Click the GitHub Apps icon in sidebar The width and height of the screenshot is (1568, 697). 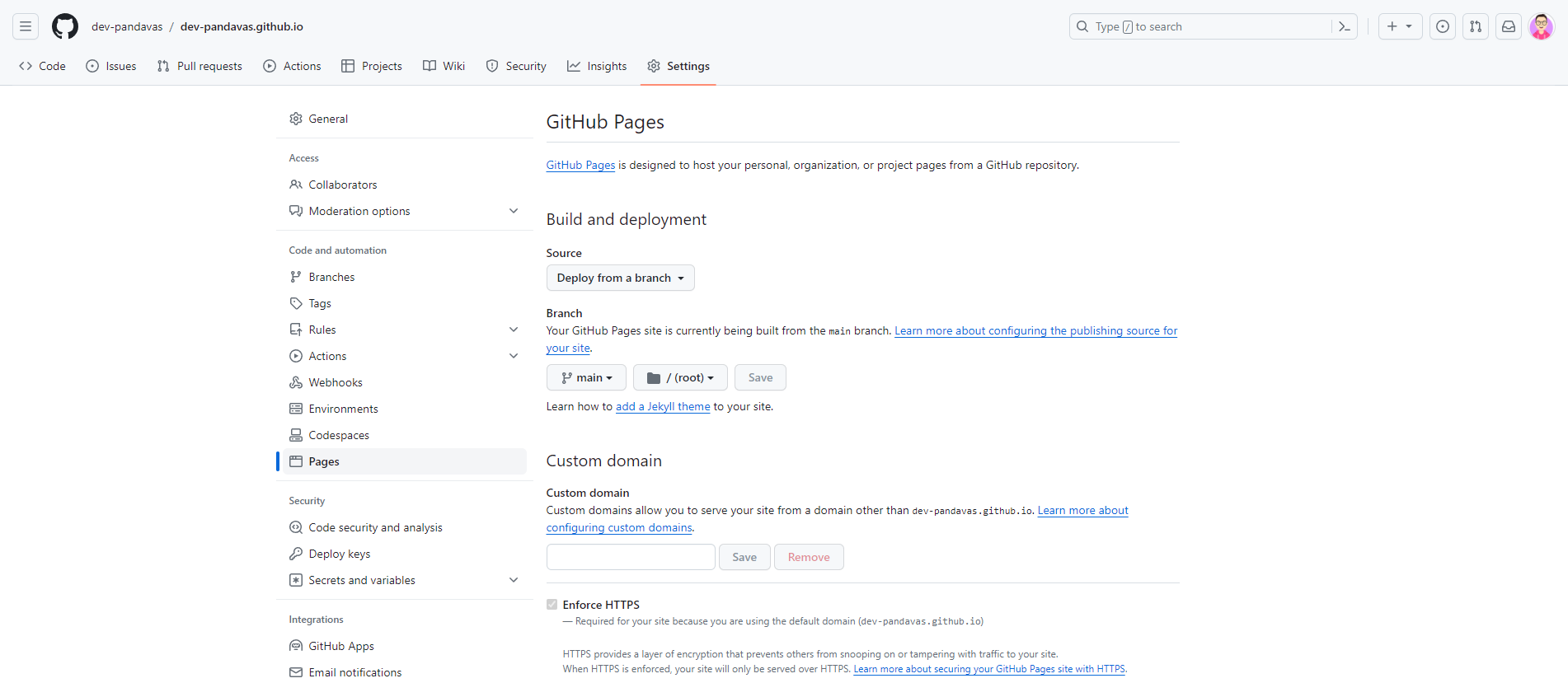pyautogui.click(x=296, y=646)
